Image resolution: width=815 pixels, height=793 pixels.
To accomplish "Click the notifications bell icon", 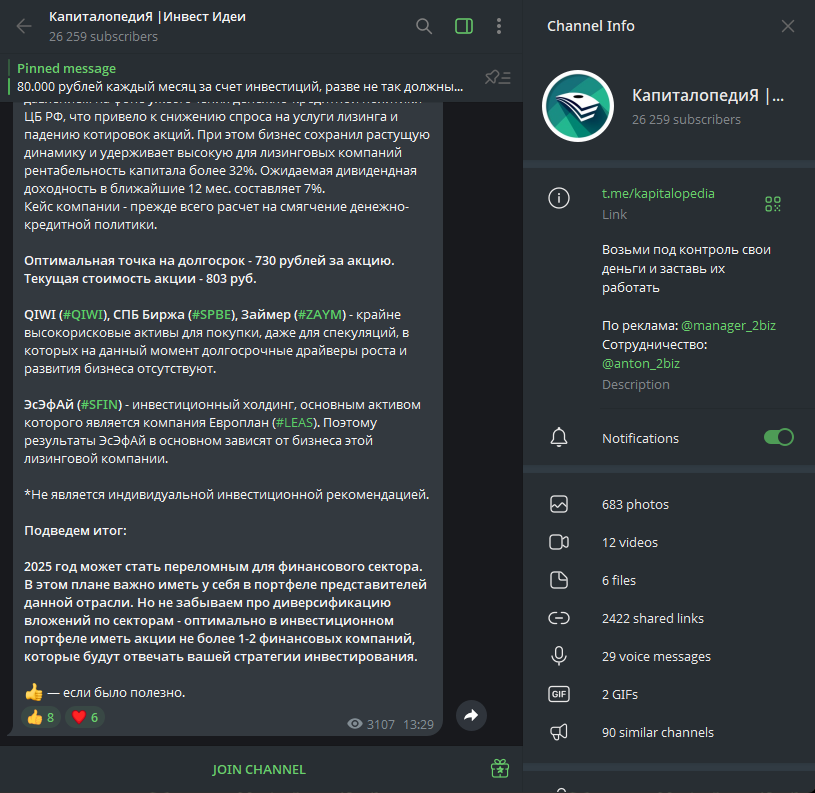I will click(559, 438).
